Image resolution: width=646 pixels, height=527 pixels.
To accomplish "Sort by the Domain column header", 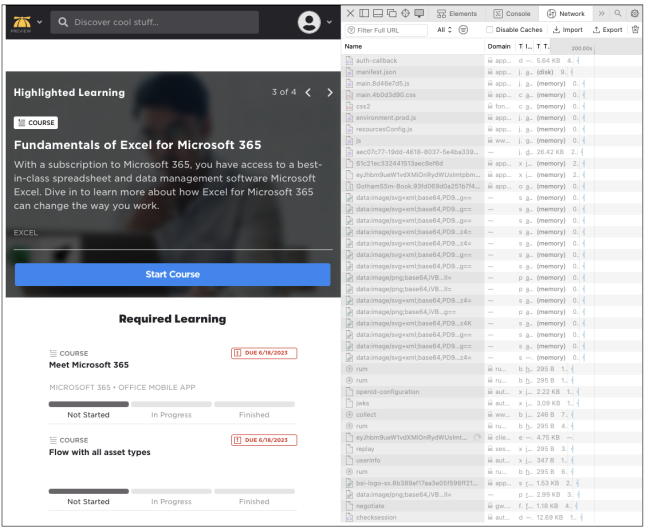I will tap(499, 47).
